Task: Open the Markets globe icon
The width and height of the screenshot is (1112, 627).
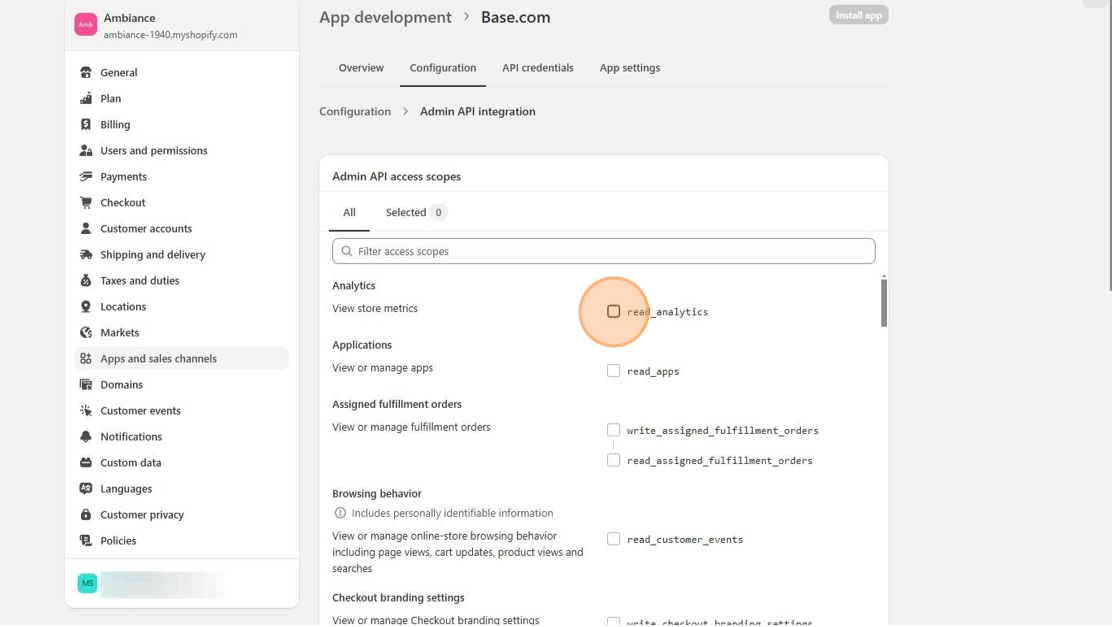Action: point(86,333)
